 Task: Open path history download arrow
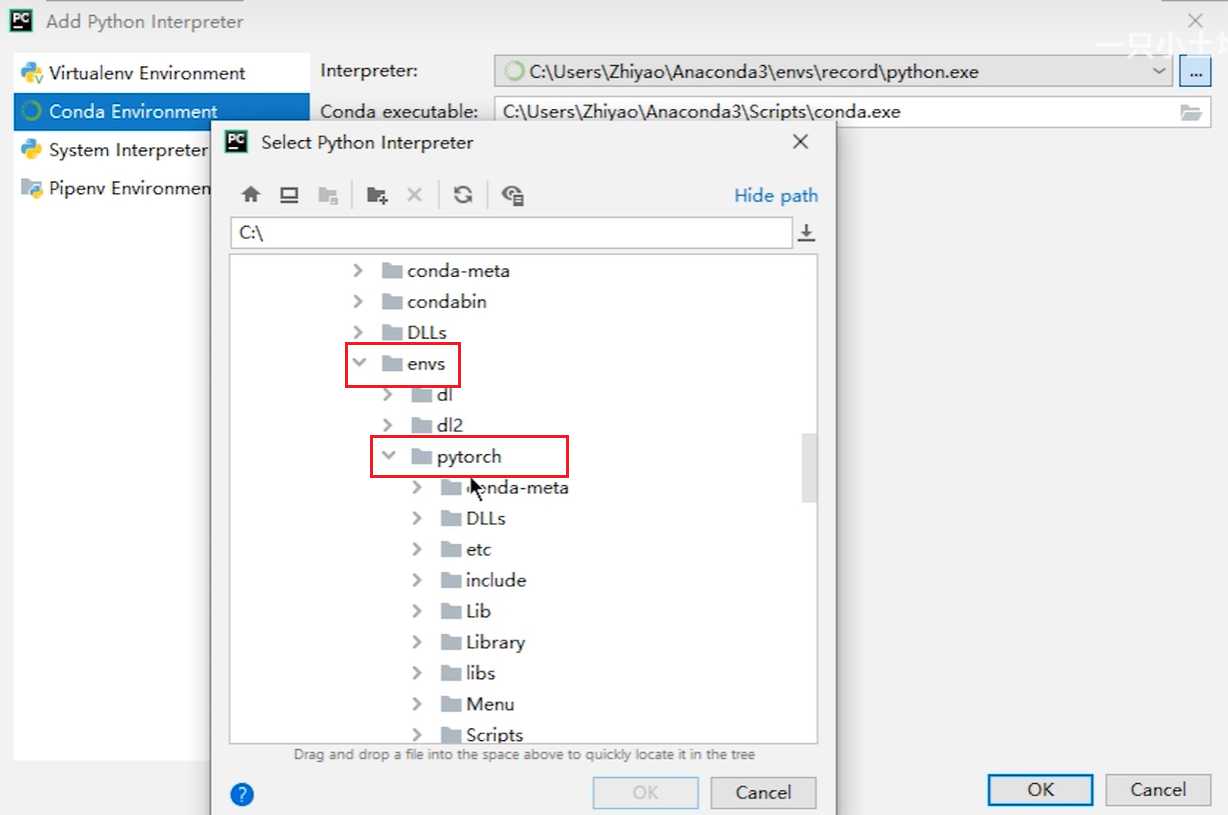coord(807,233)
